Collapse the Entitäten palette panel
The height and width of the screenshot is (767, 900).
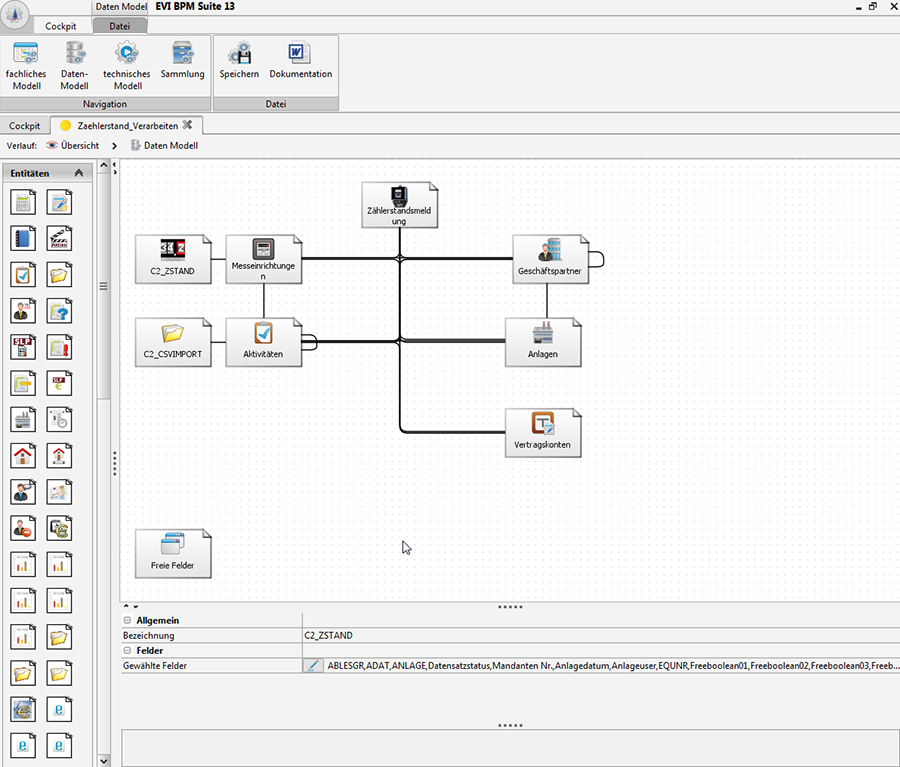point(79,173)
